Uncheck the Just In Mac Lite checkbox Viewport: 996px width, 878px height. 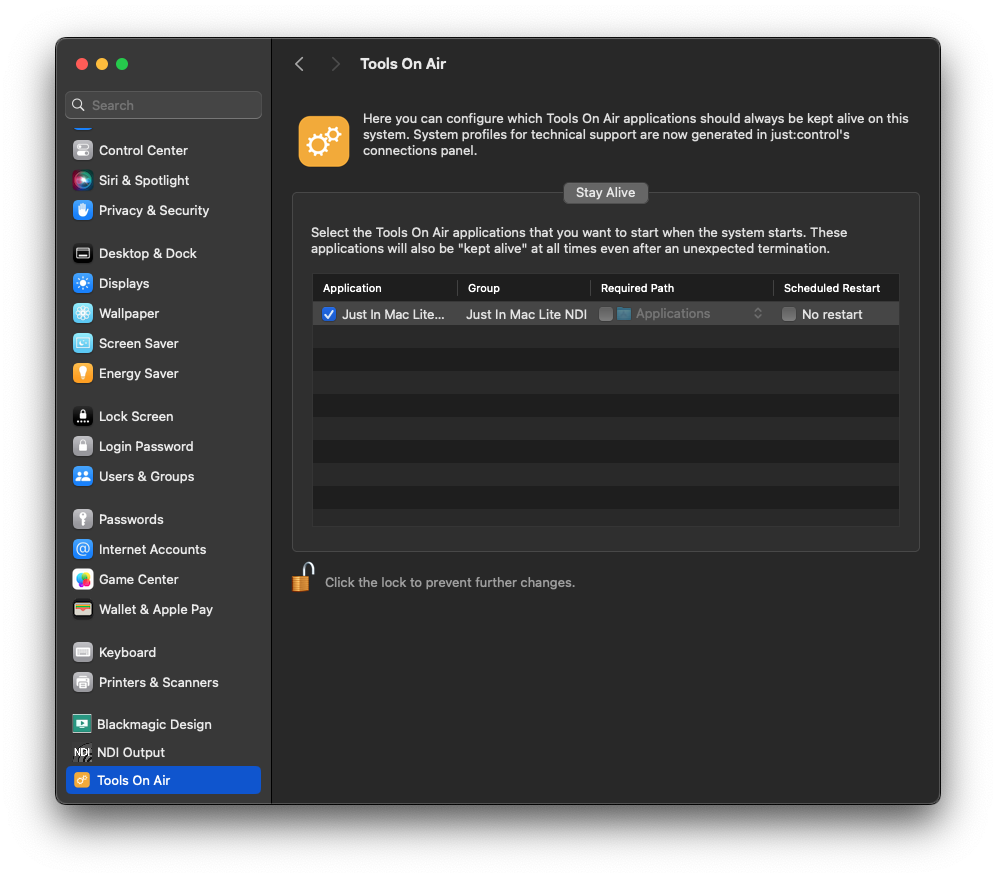tap(329, 314)
